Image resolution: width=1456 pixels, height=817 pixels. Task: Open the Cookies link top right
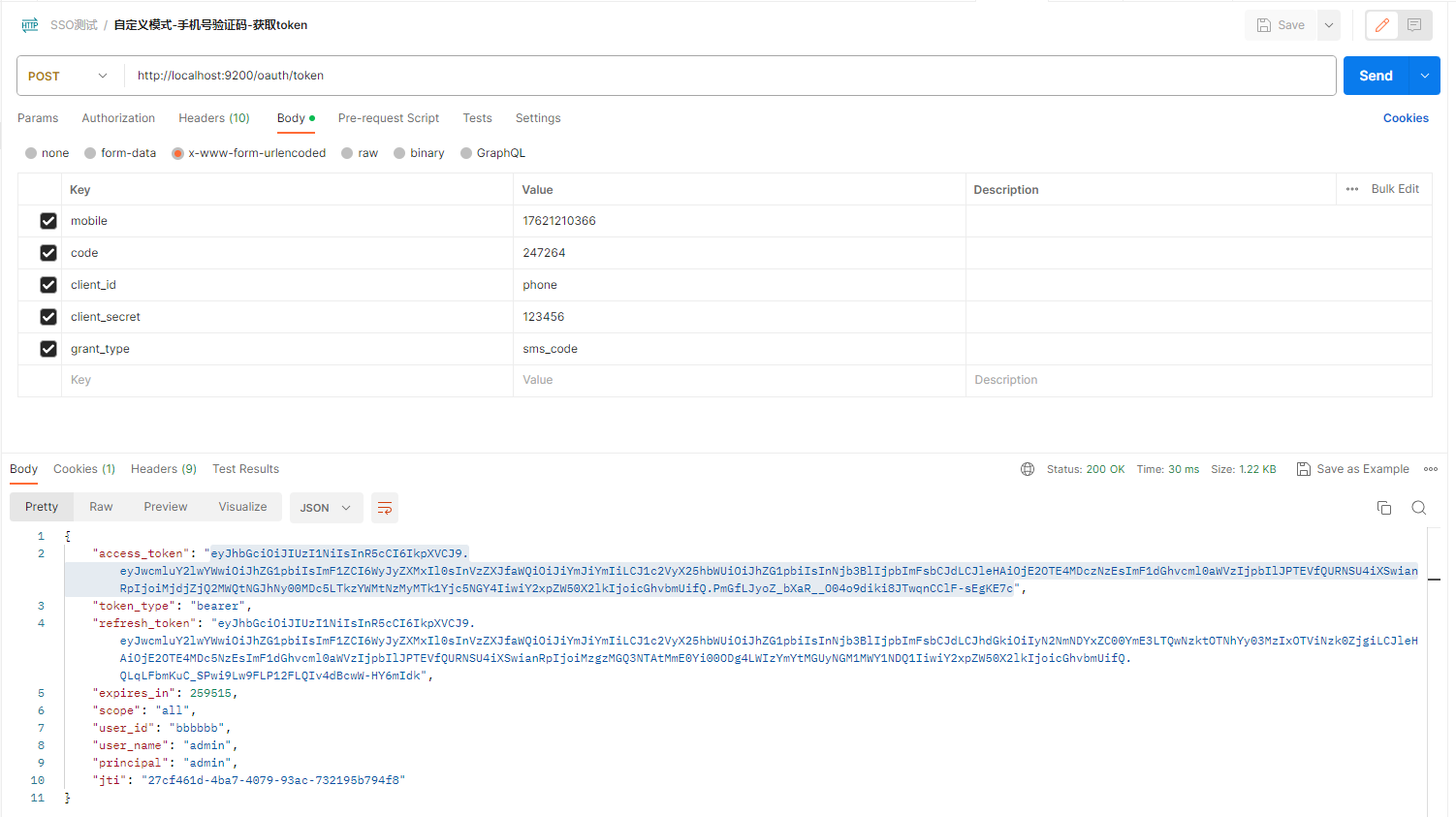point(1406,117)
